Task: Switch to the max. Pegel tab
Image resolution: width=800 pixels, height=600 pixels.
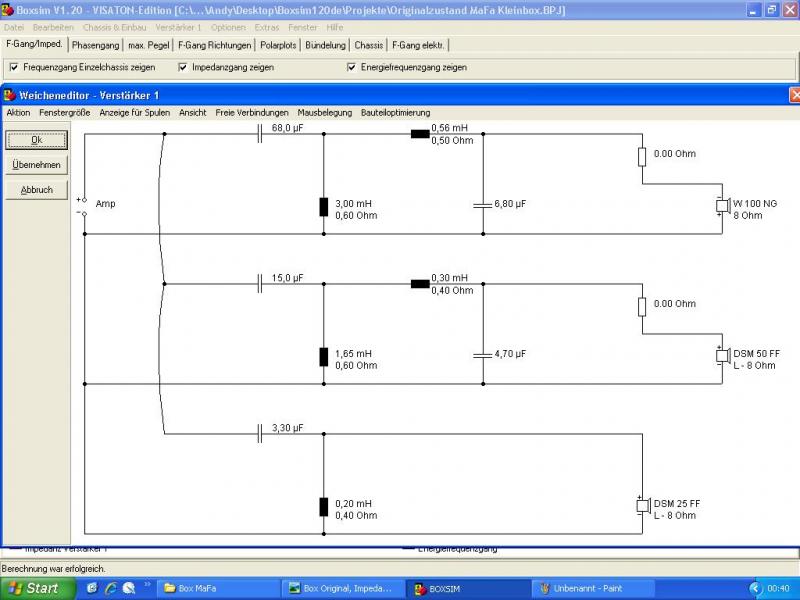Action: [x=148, y=45]
